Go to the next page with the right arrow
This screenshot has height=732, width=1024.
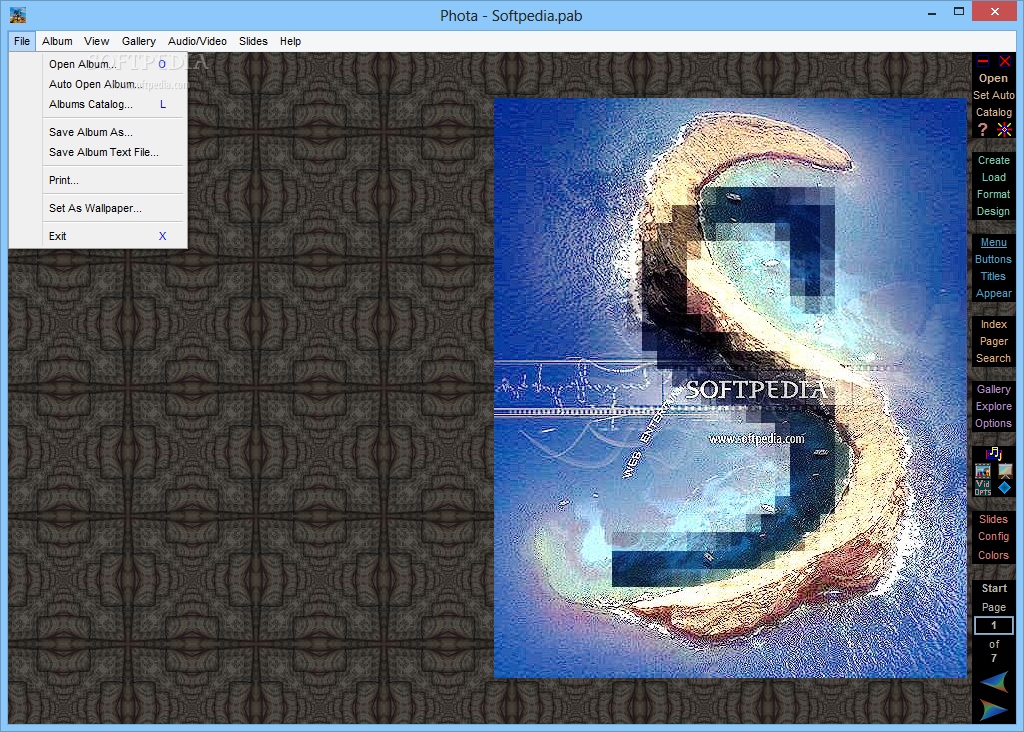(x=993, y=709)
